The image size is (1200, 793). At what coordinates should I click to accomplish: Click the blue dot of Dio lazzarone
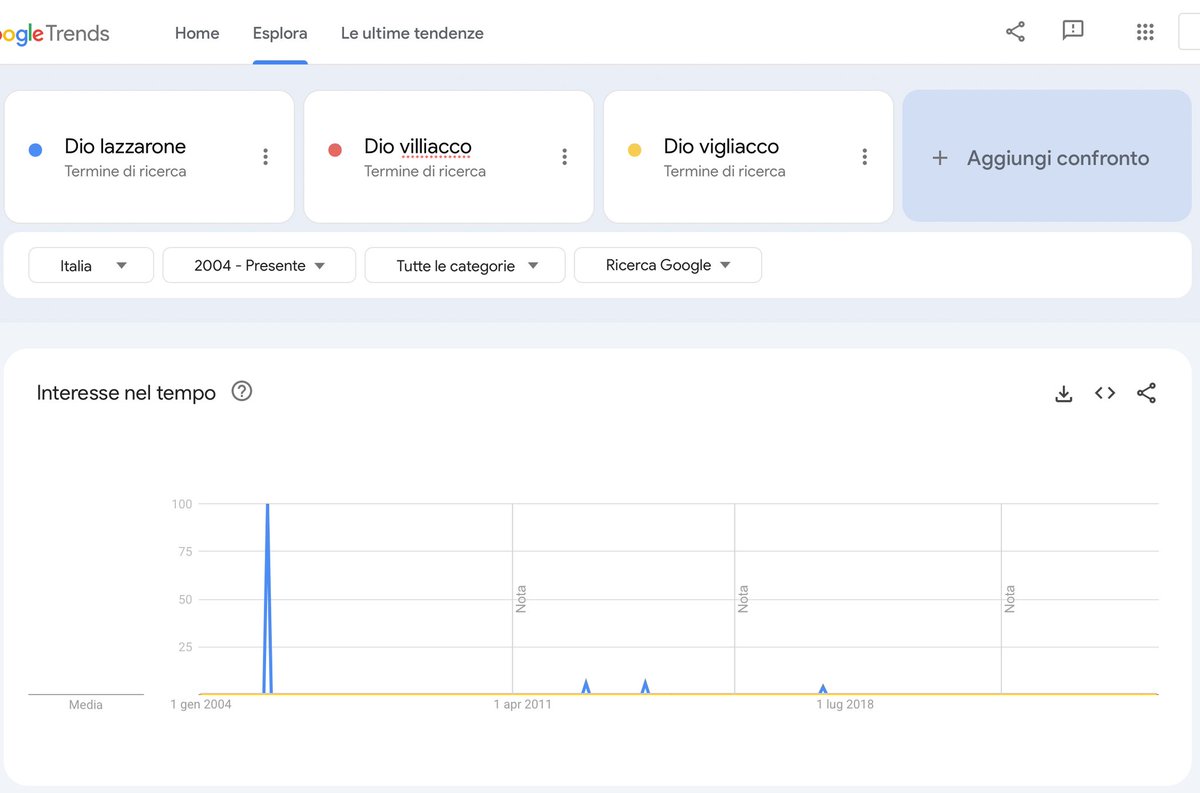pos(35,150)
